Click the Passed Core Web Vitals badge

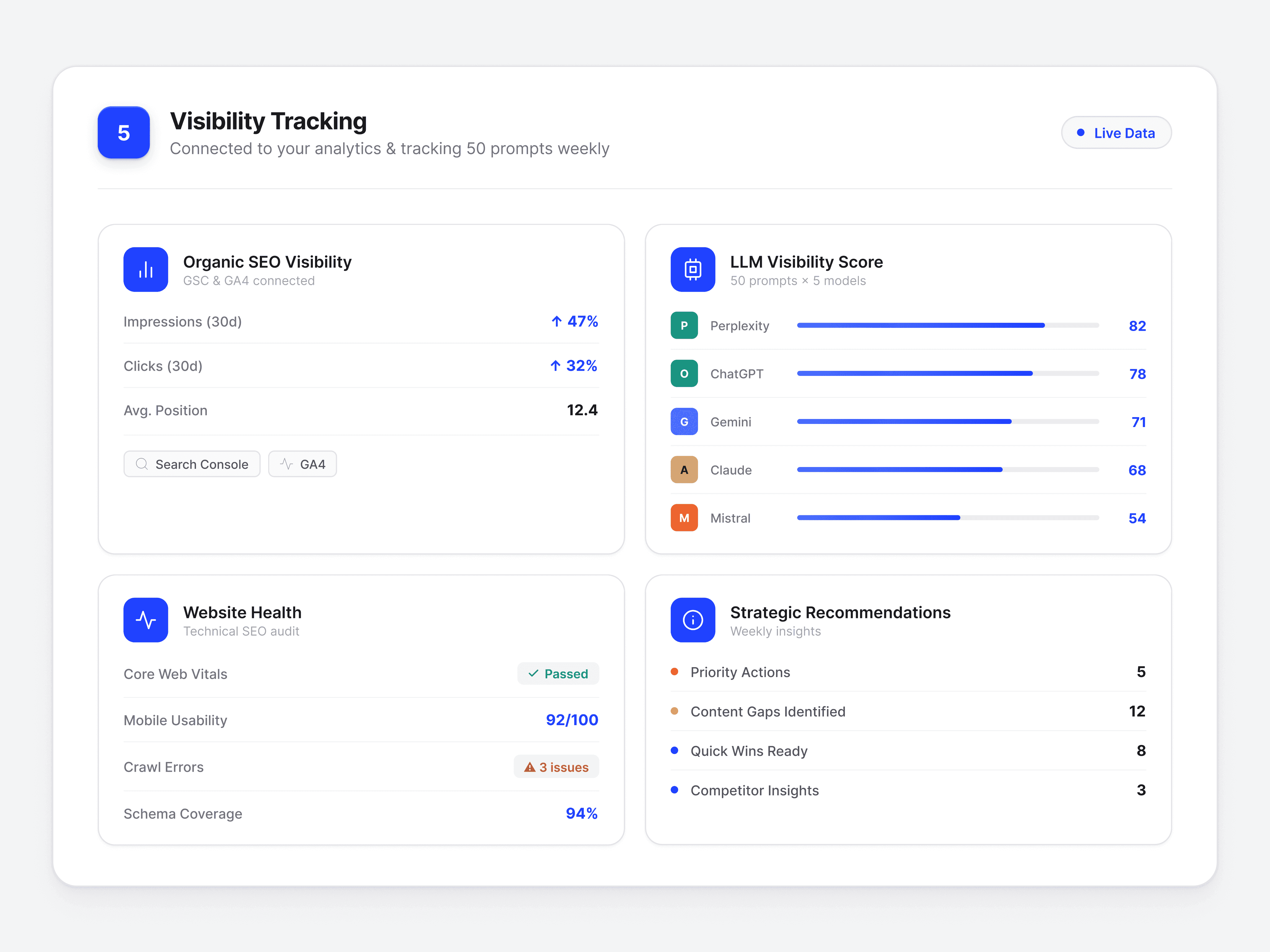(x=557, y=674)
